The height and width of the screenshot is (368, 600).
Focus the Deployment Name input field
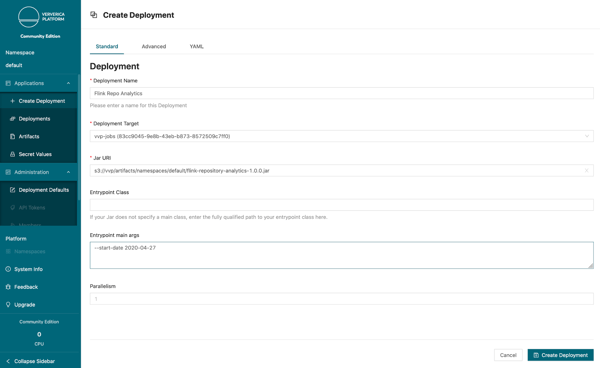coord(341,93)
